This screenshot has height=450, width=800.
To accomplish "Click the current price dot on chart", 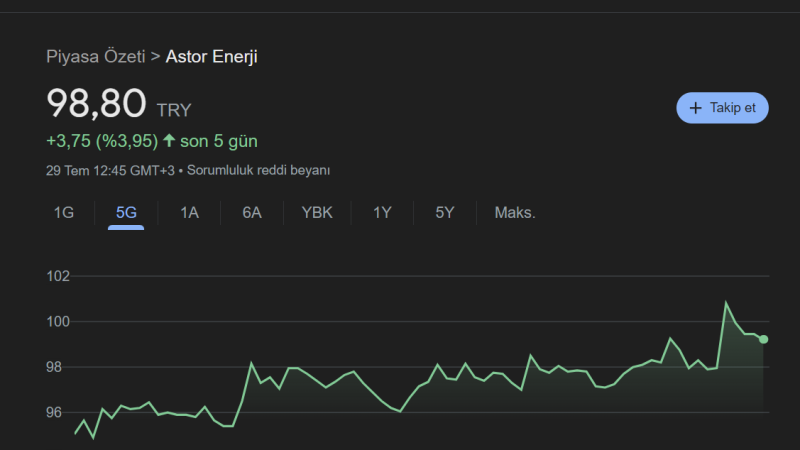I will point(763,339).
